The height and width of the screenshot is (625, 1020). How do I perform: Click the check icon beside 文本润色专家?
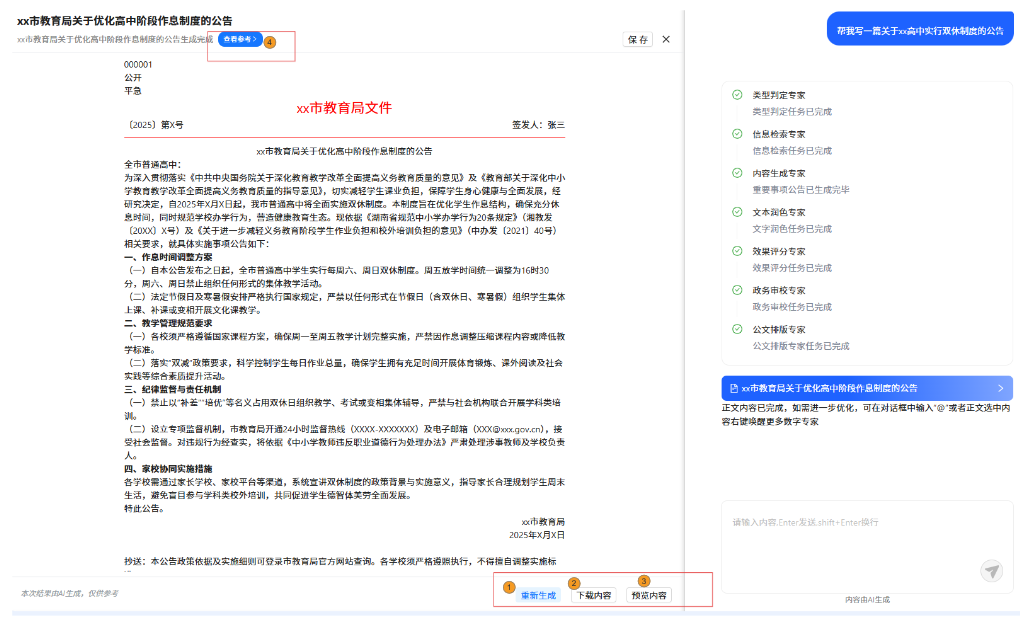(x=737, y=211)
